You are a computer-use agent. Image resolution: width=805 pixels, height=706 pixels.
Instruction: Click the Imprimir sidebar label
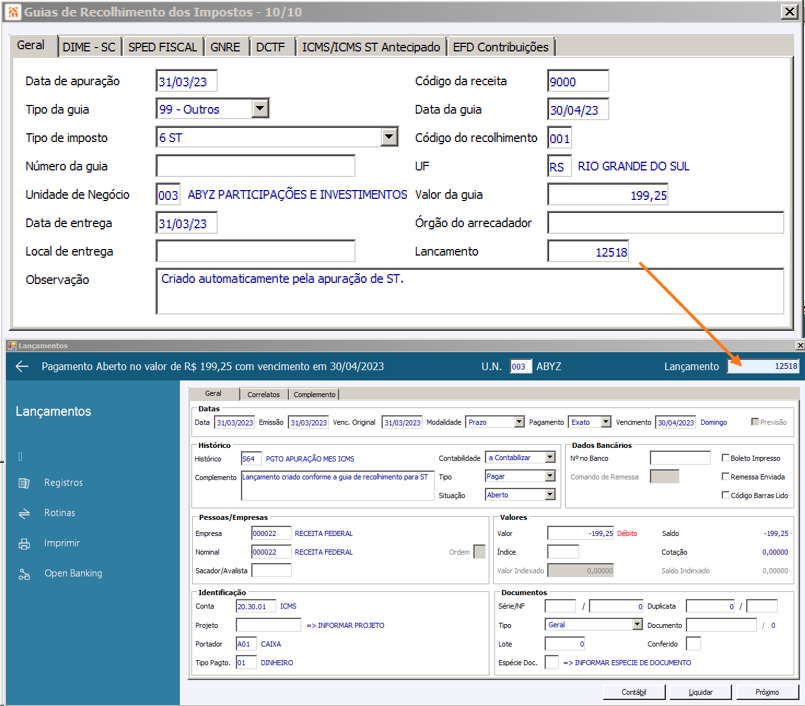pyautogui.click(x=62, y=543)
